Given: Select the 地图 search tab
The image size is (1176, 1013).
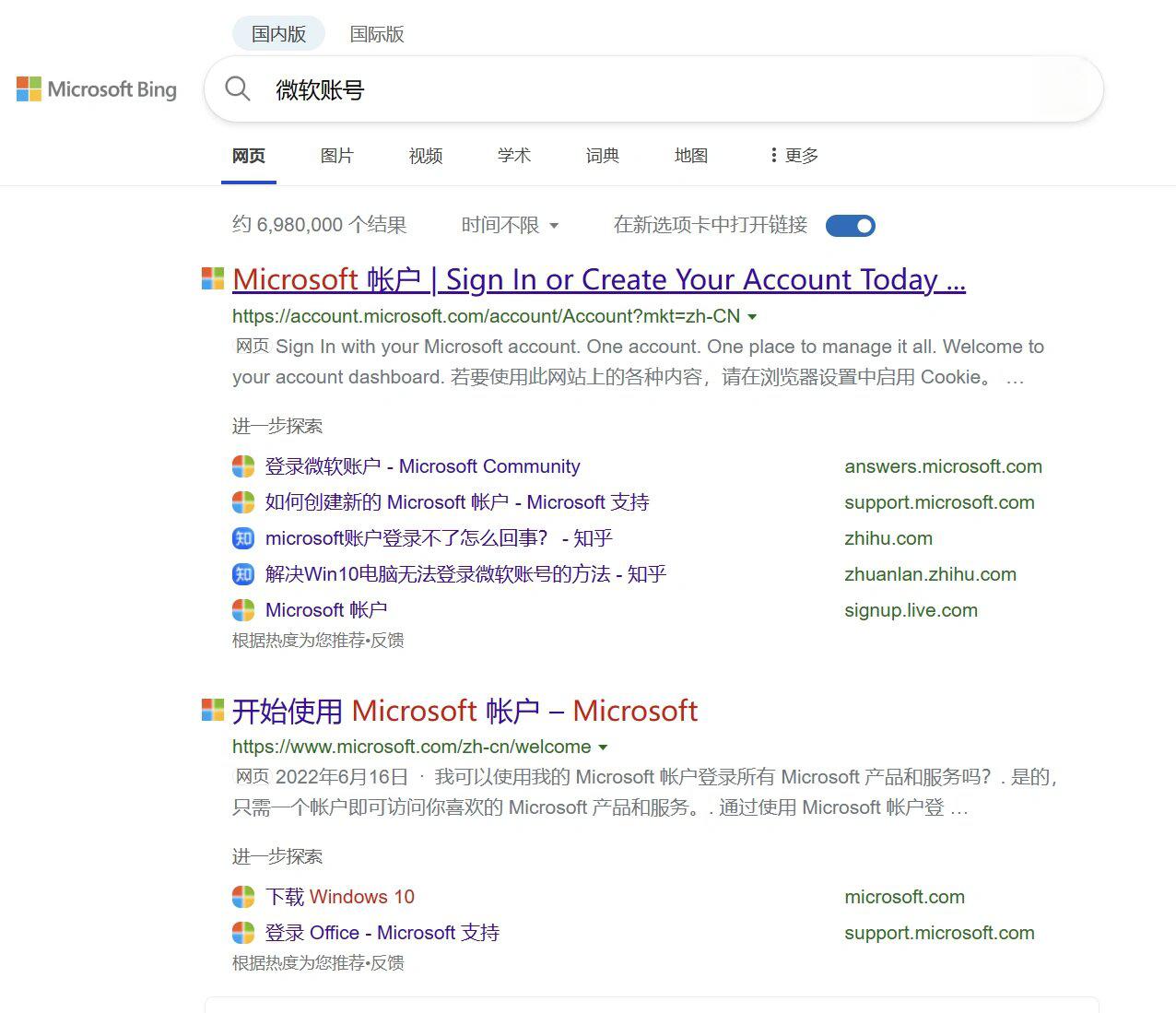Looking at the screenshot, I should (x=691, y=155).
